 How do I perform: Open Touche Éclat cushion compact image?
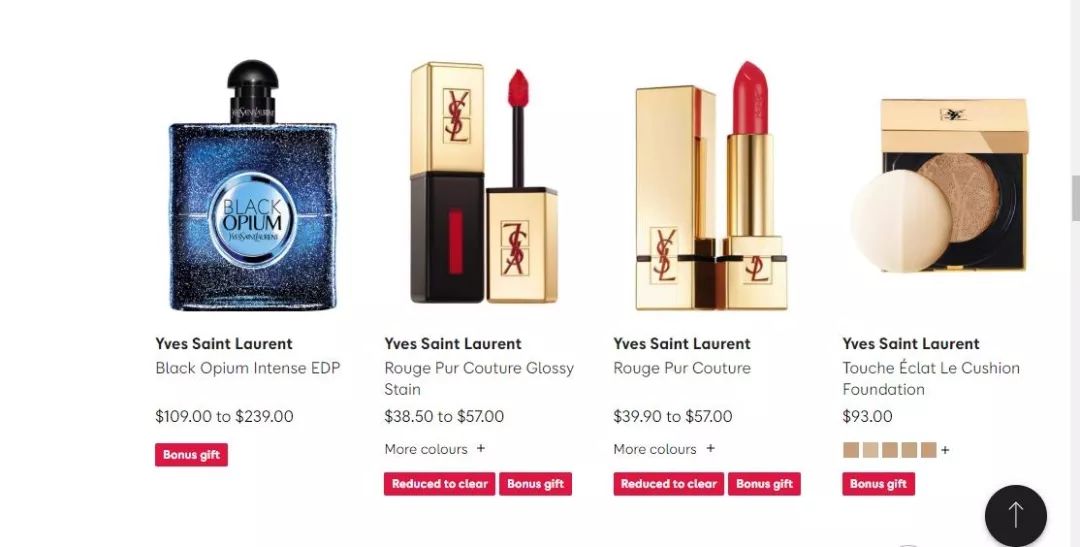[x=940, y=186]
